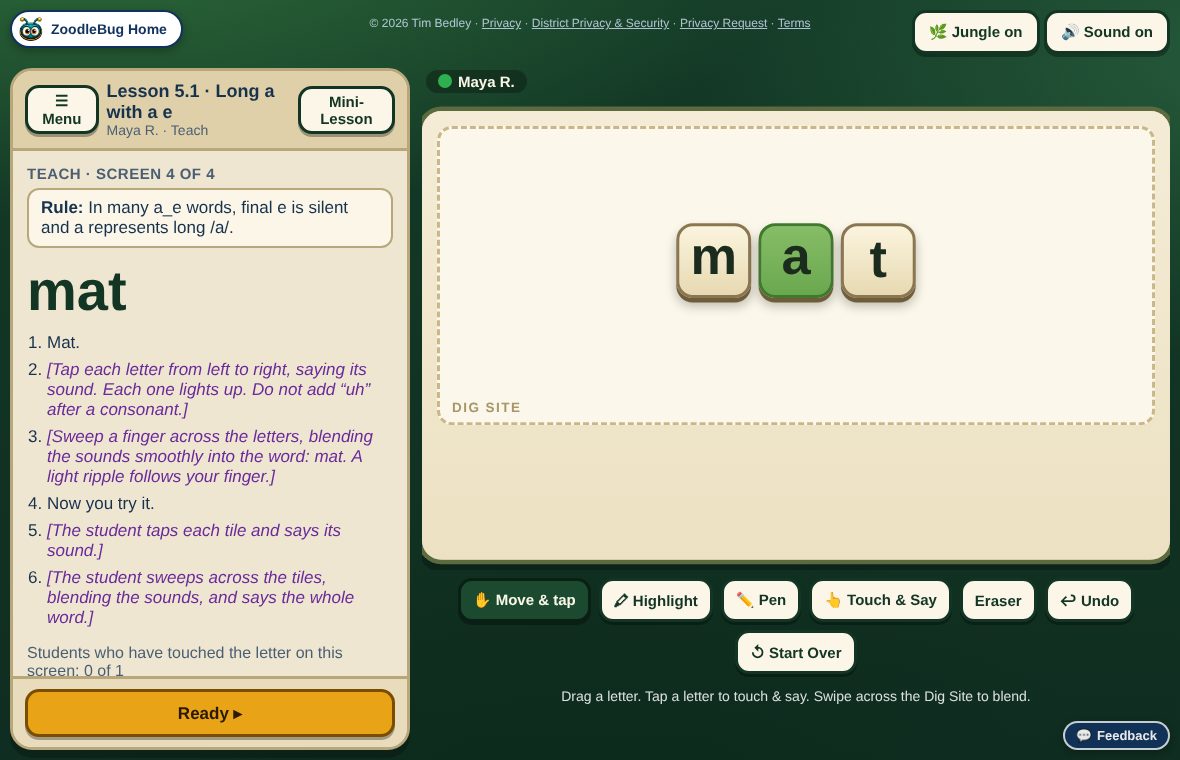Open District Privacy & Security link
The image size is (1180, 760).
point(600,23)
